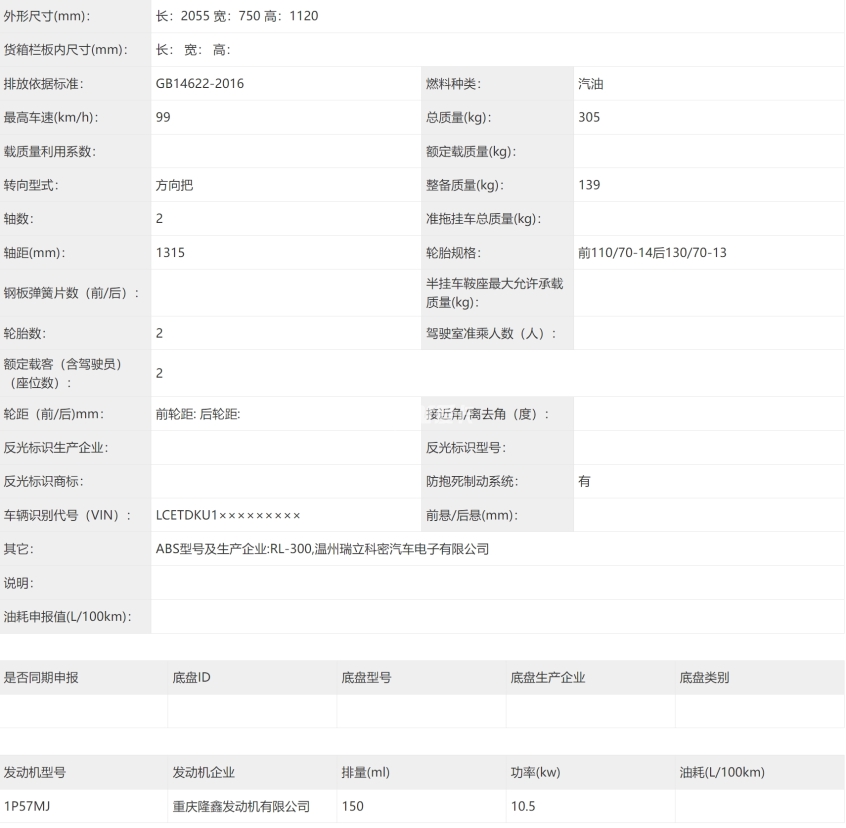
Task: Select the wheelbase value 1315
Action: point(170,252)
